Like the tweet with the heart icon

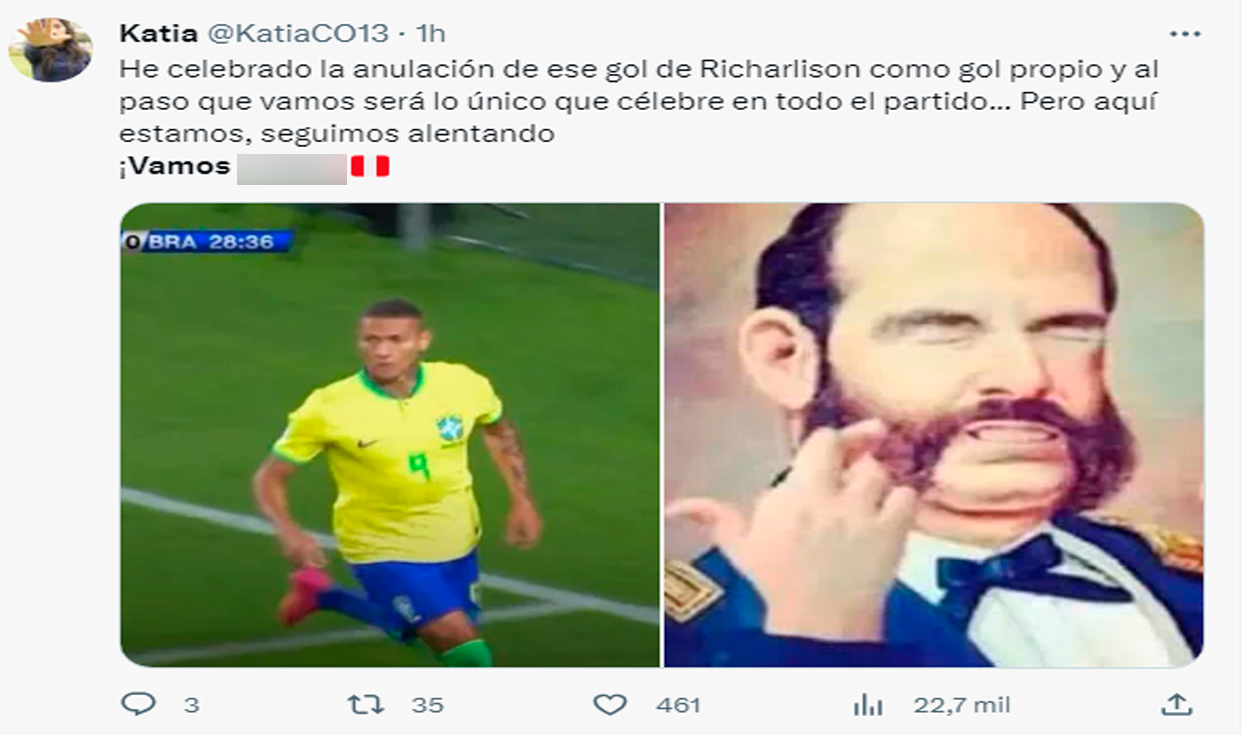point(610,705)
